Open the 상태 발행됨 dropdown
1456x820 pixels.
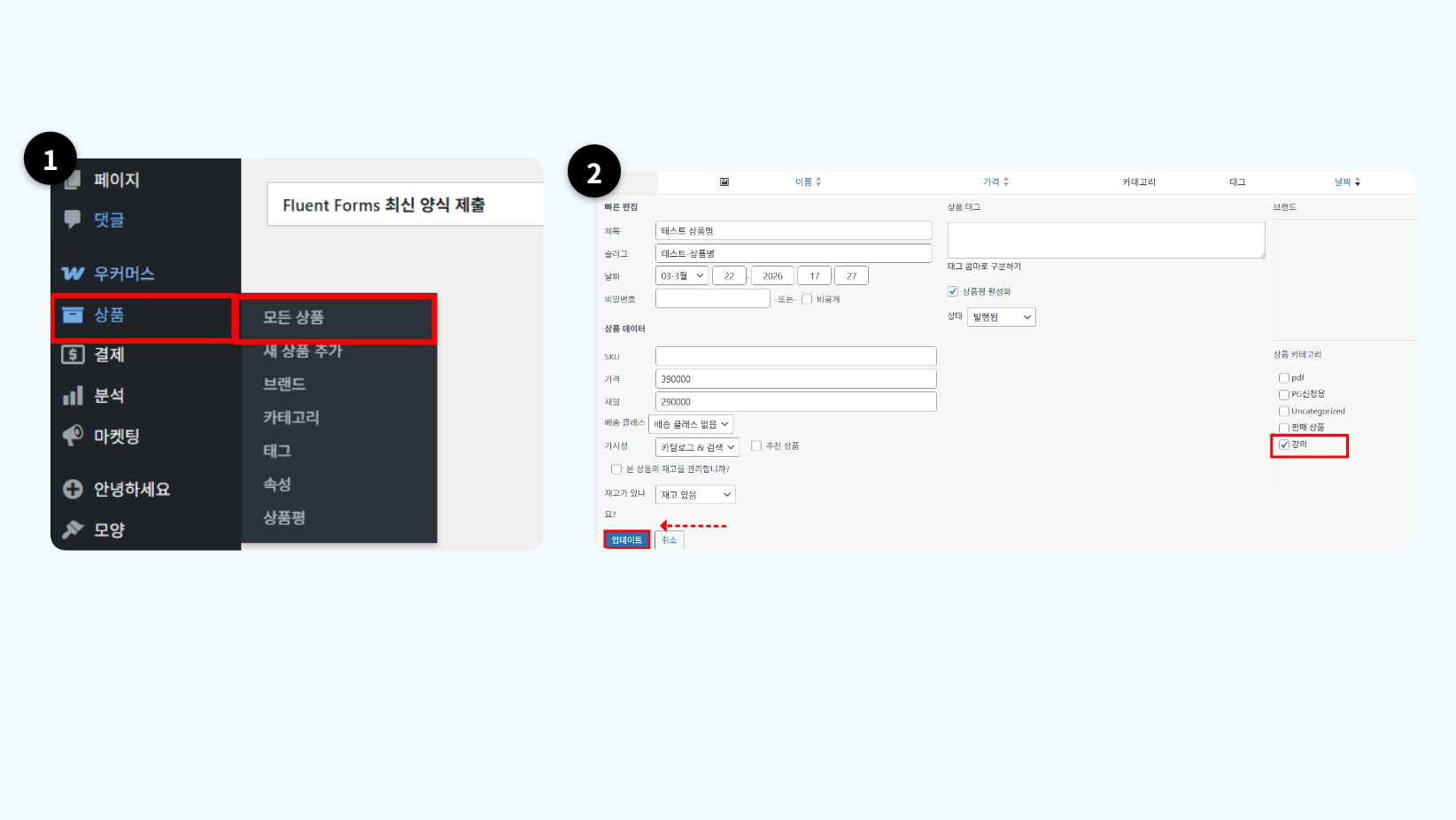coord(1001,317)
